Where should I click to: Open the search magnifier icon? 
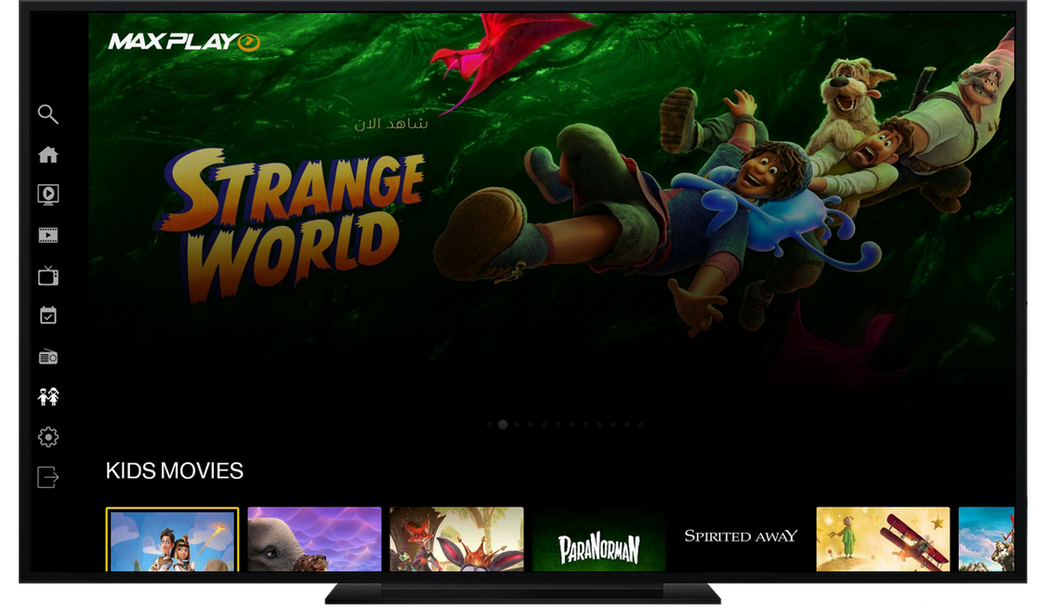[48, 114]
